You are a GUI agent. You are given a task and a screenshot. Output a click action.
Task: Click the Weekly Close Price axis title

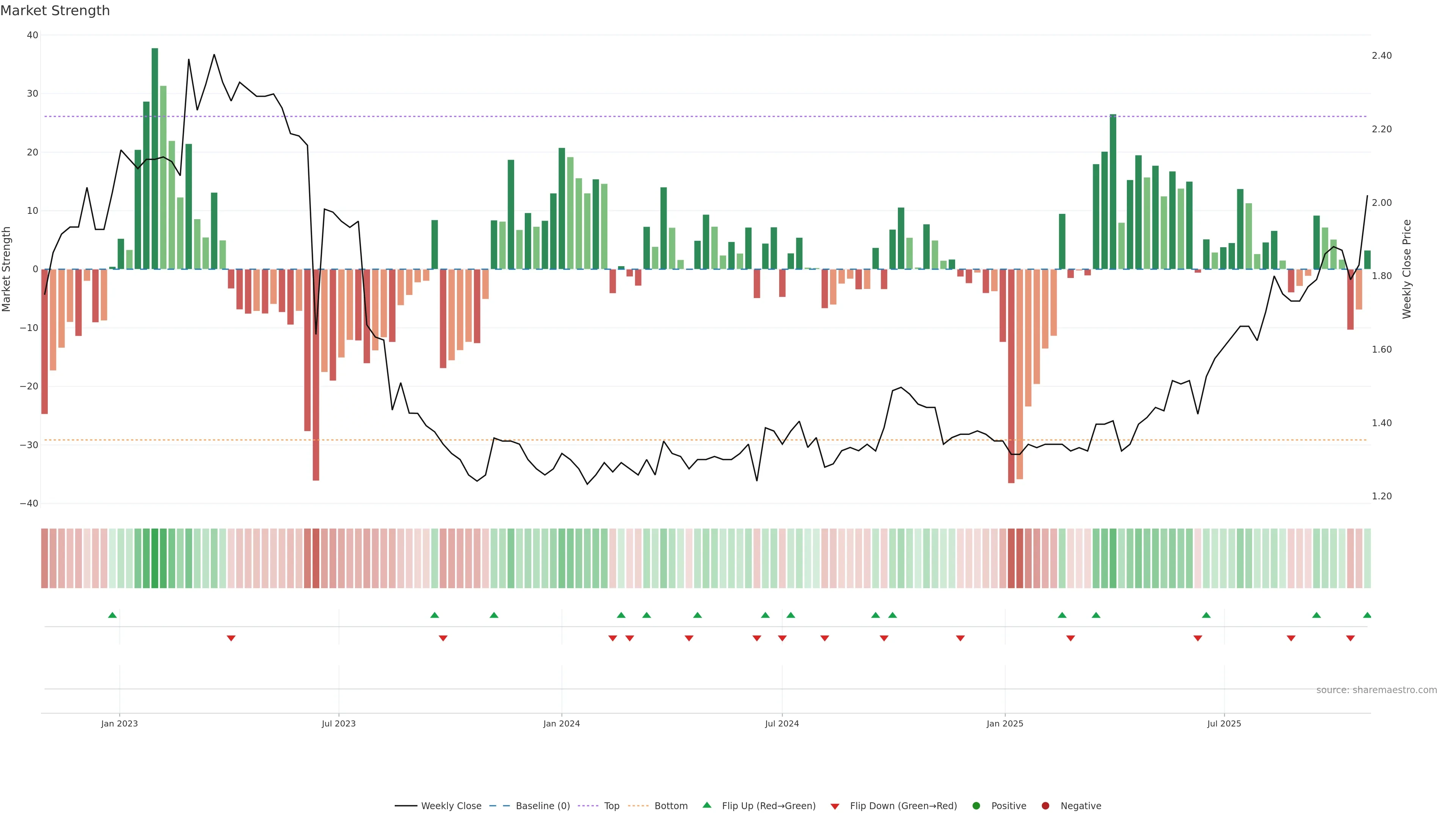(x=1407, y=269)
